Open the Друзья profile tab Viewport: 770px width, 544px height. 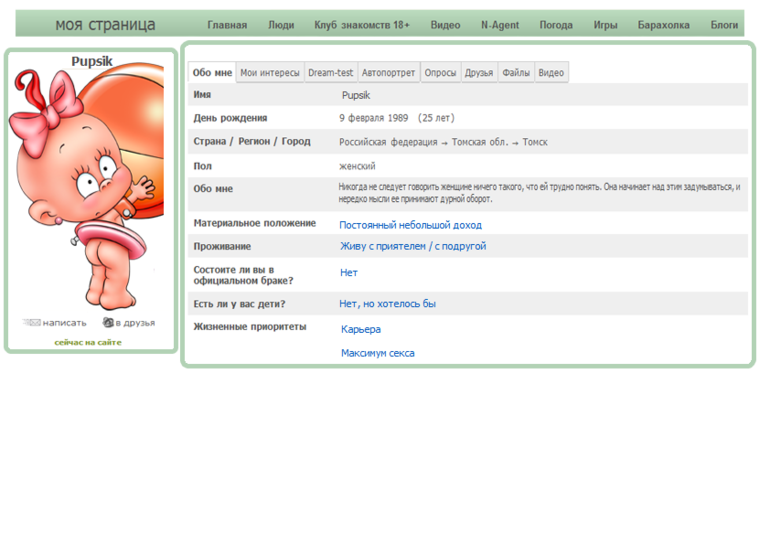tap(479, 73)
